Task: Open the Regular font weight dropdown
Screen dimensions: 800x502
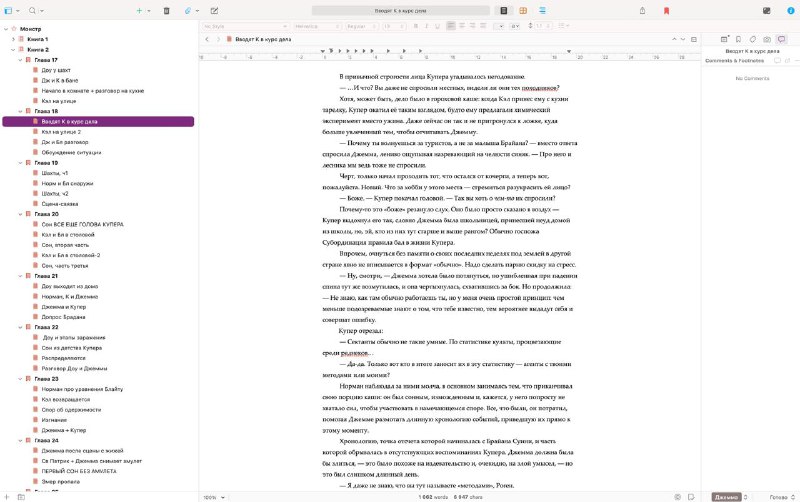Action: click(x=362, y=26)
